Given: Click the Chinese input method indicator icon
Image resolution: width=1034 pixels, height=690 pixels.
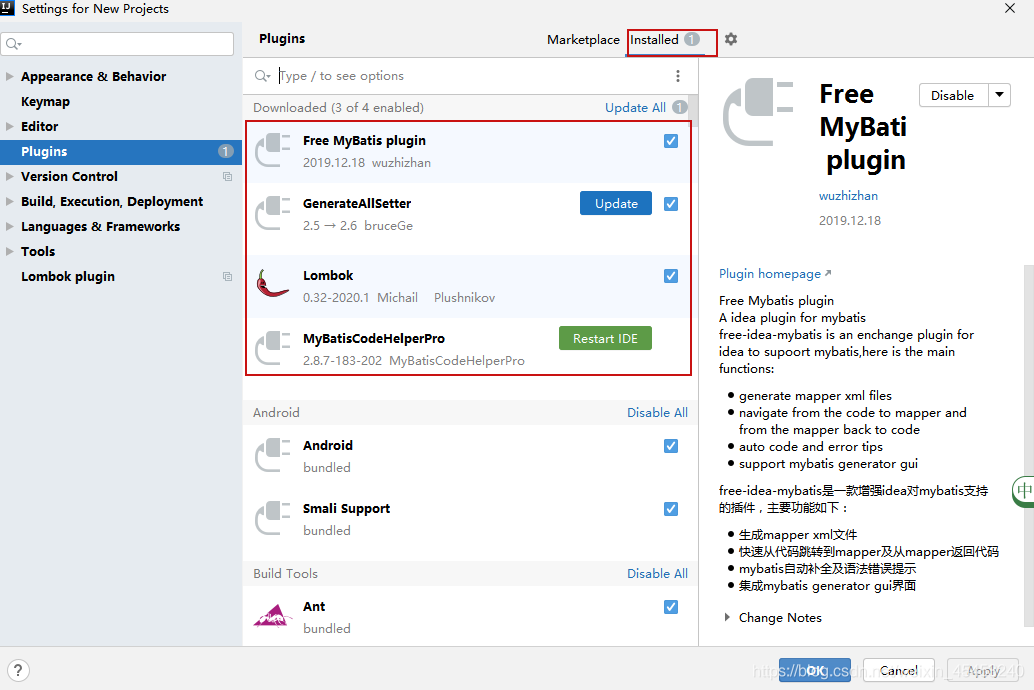Looking at the screenshot, I should 1023,491.
